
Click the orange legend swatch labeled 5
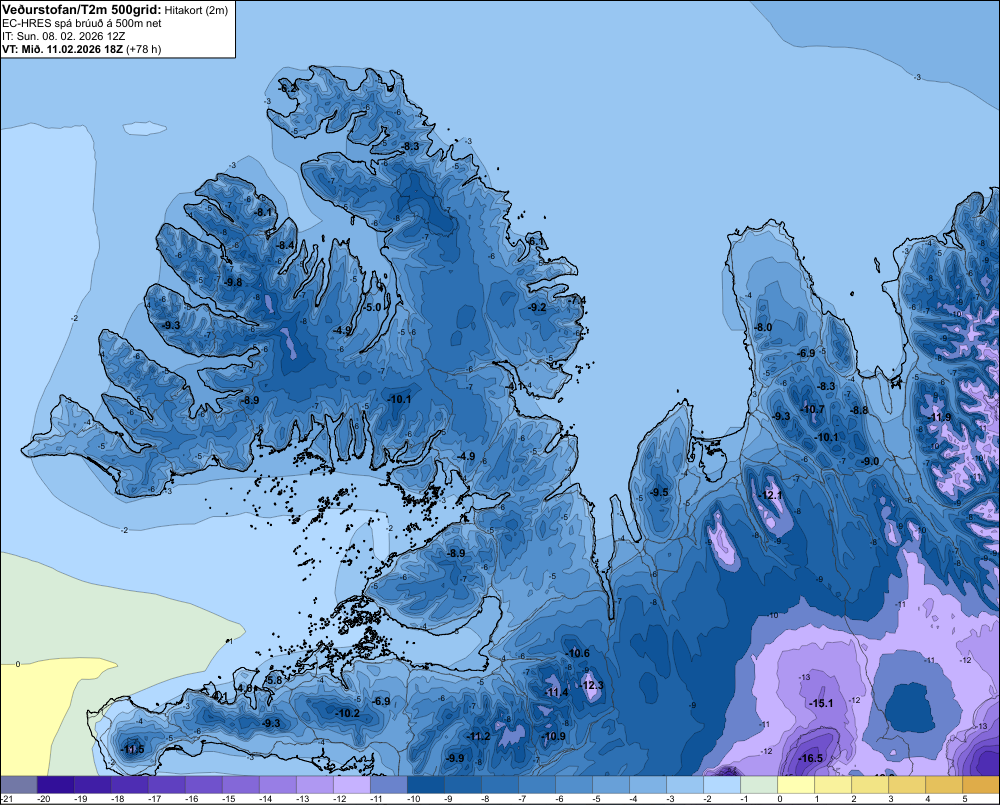click(x=981, y=784)
